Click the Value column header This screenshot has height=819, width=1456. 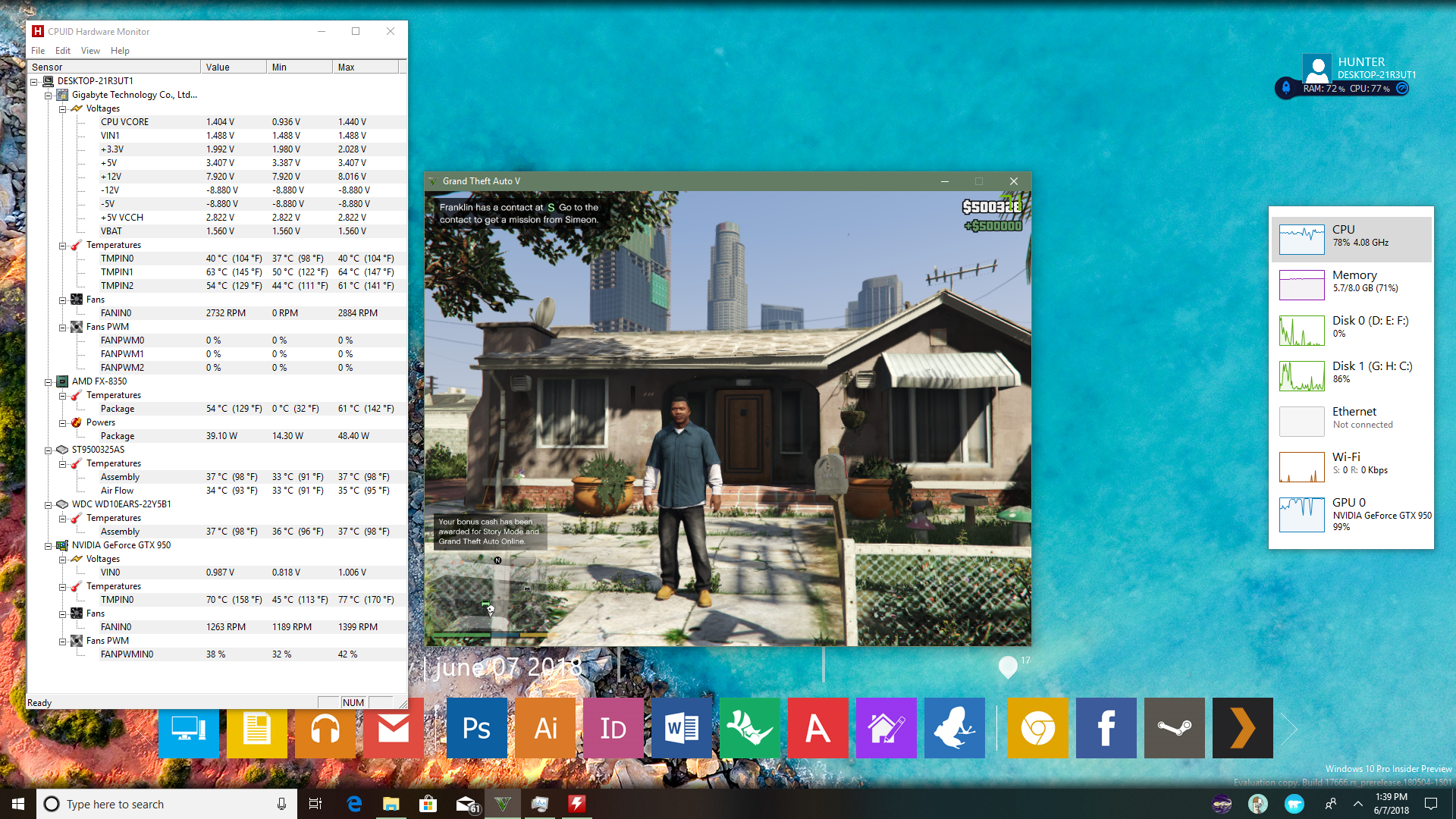234,67
